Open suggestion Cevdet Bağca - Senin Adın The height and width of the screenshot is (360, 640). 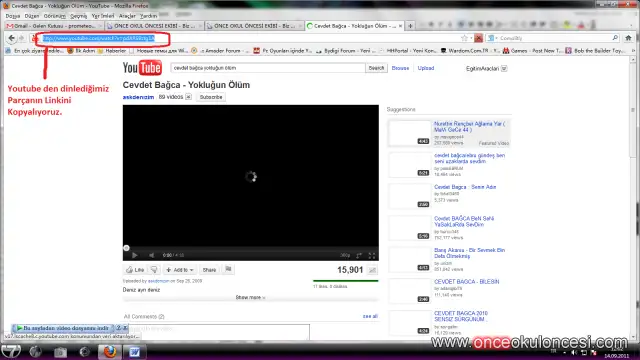pos(465,187)
